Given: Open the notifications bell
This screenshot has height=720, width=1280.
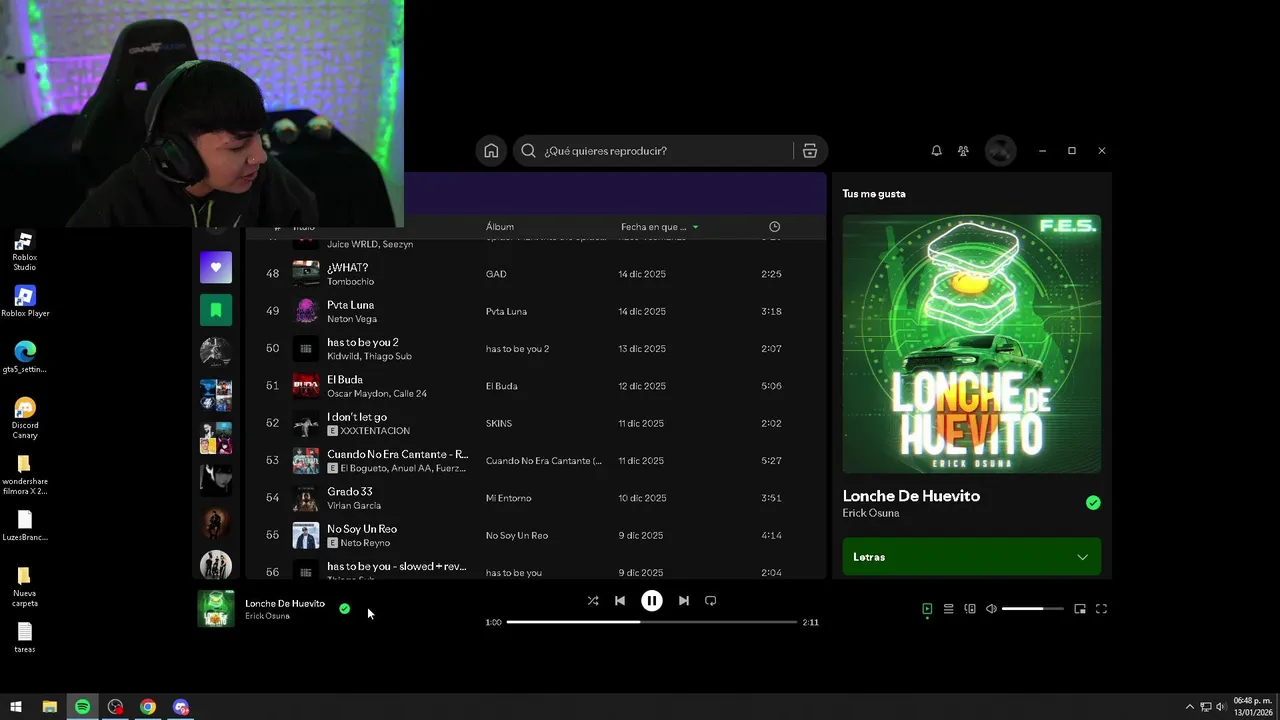Looking at the screenshot, I should point(936,151).
